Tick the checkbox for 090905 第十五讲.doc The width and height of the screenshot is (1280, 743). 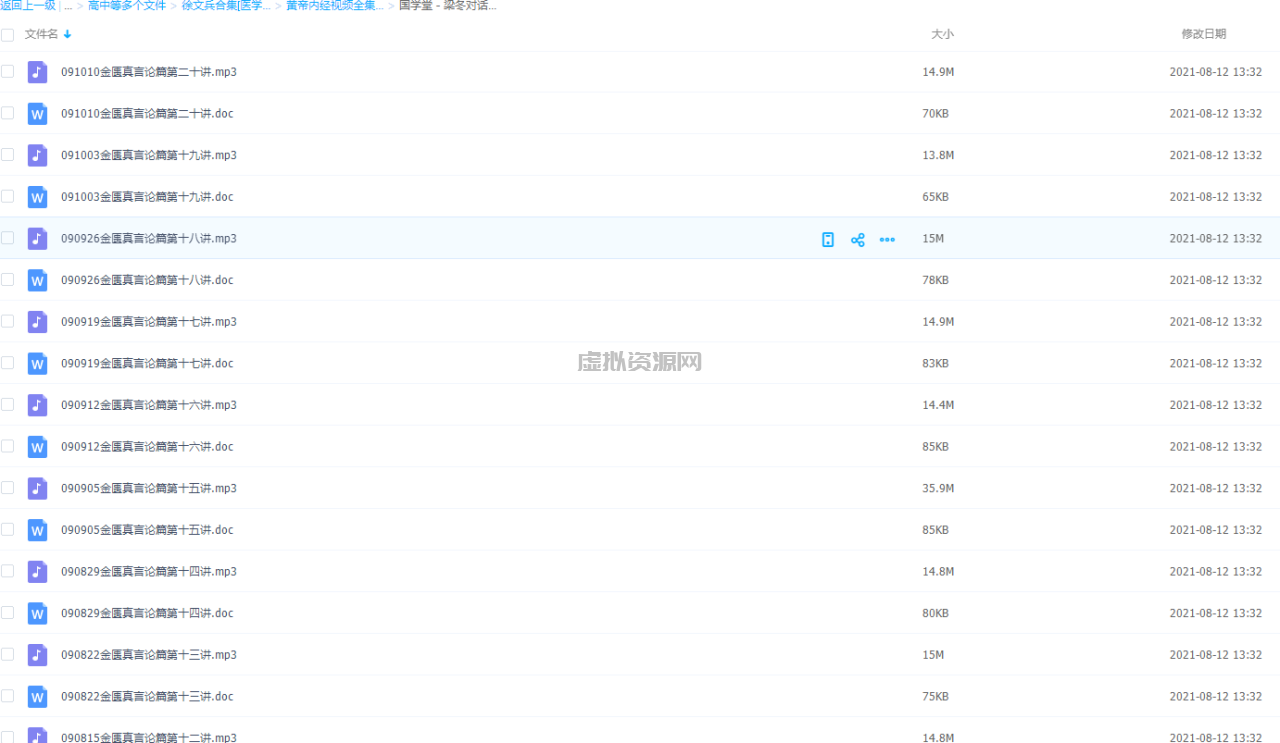[8, 529]
